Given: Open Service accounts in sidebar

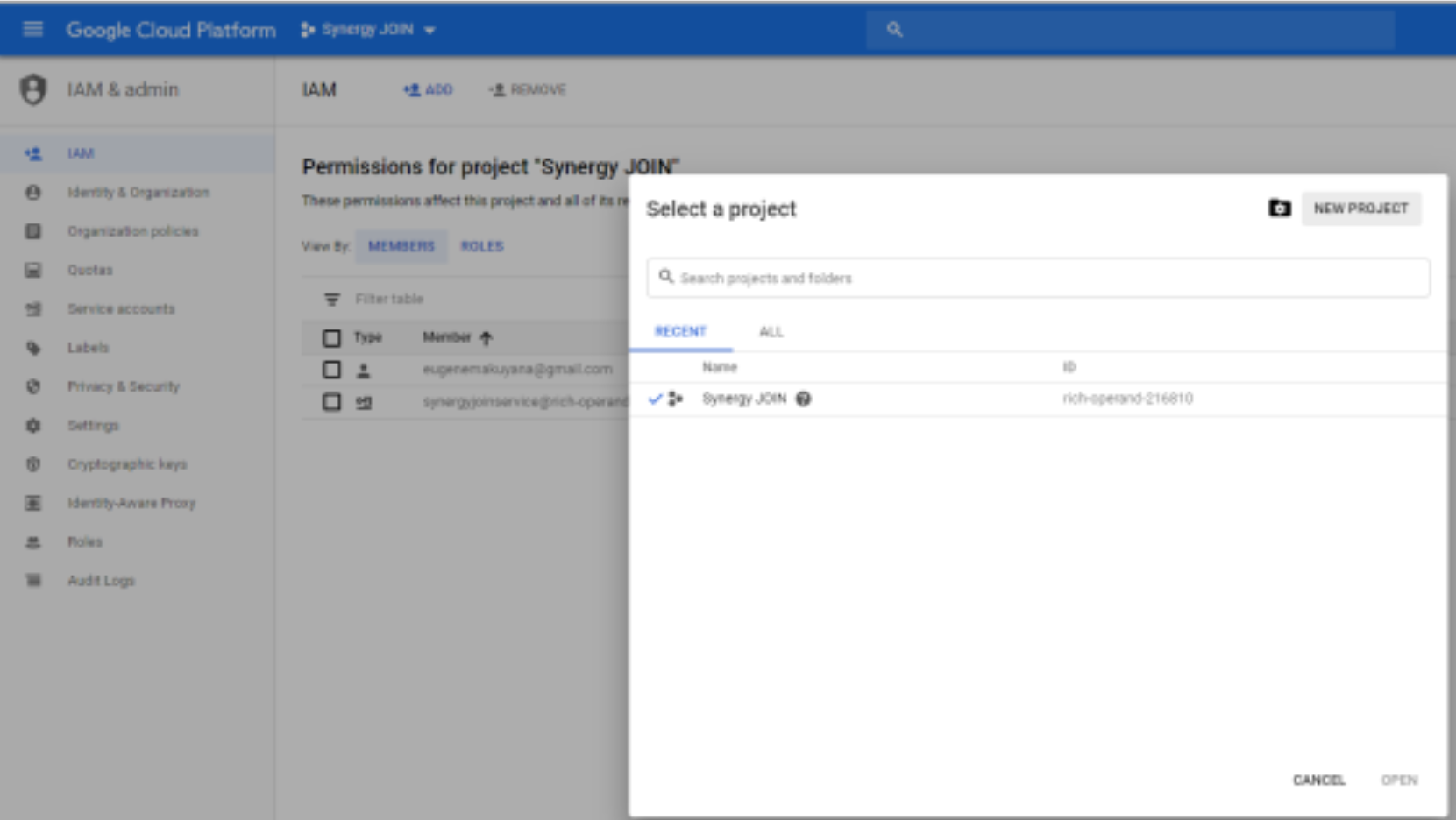Looking at the screenshot, I should [121, 309].
